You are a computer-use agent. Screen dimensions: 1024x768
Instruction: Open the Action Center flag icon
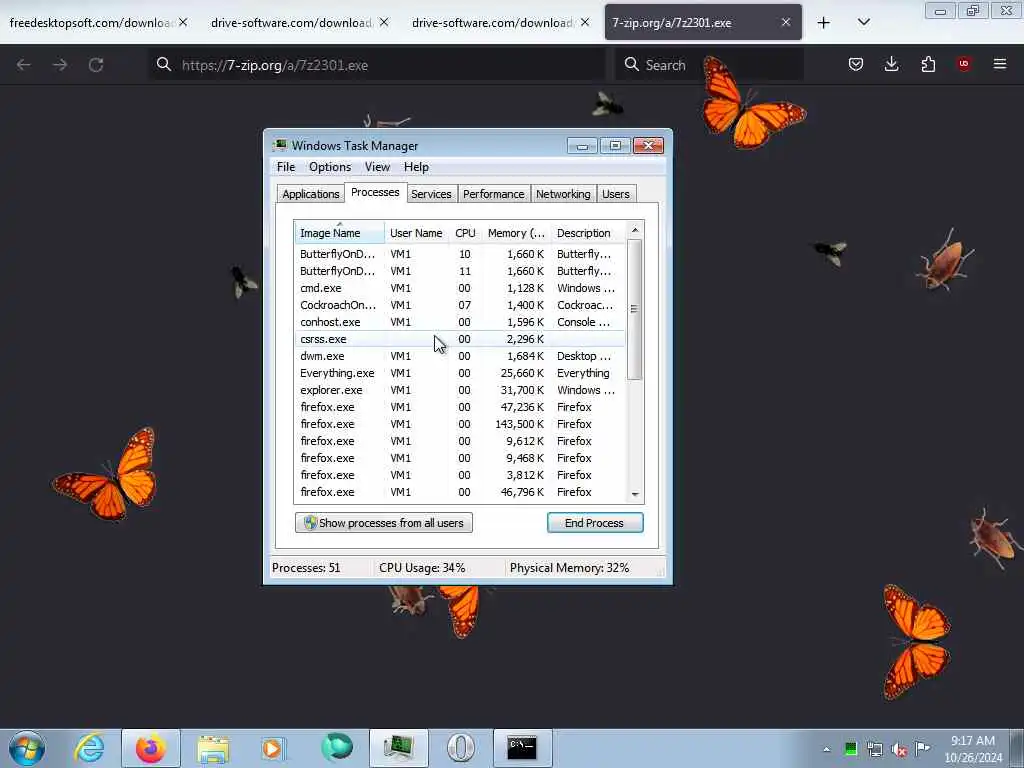pyautogui.click(x=923, y=748)
